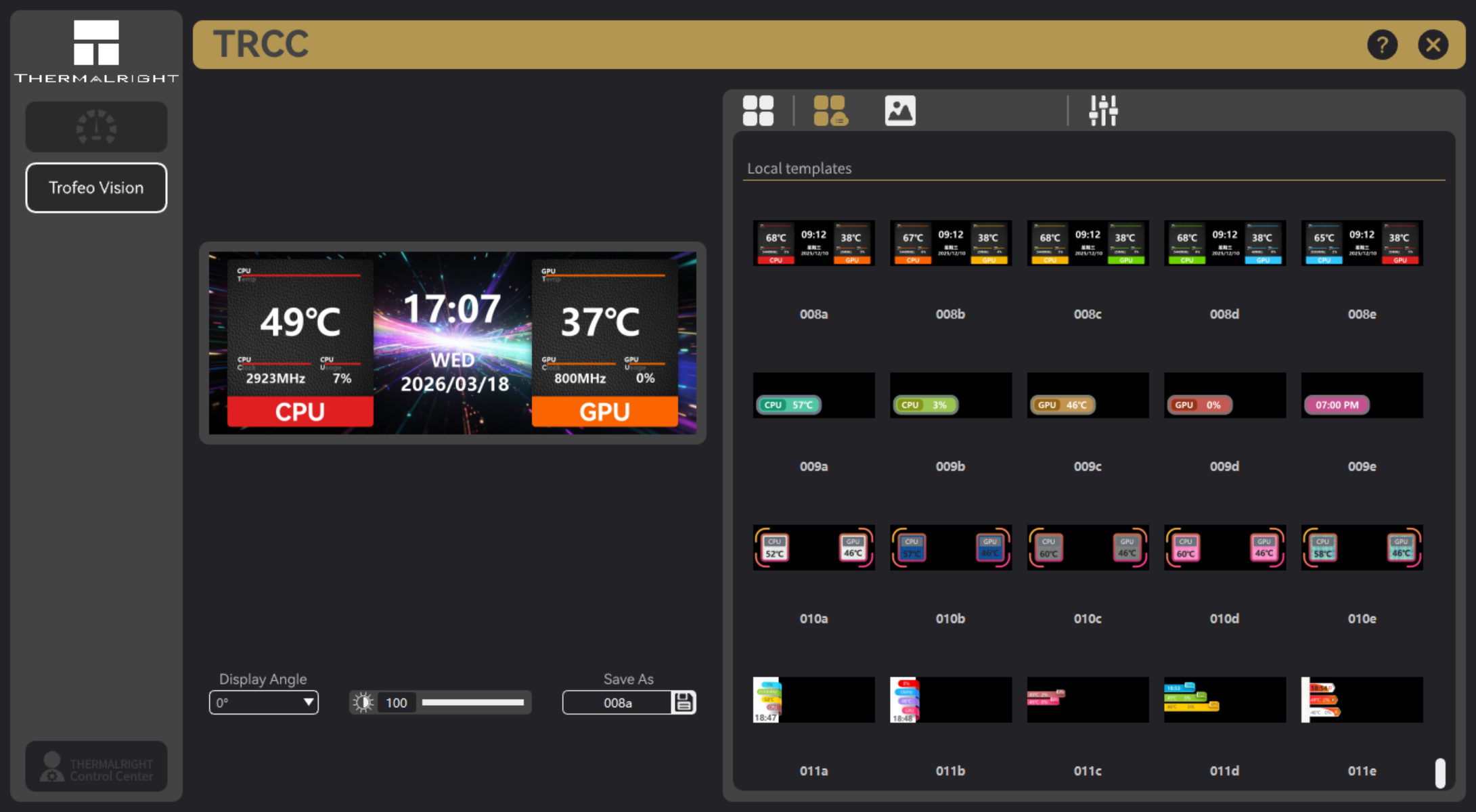Adjust the brightness slider bar

472,702
